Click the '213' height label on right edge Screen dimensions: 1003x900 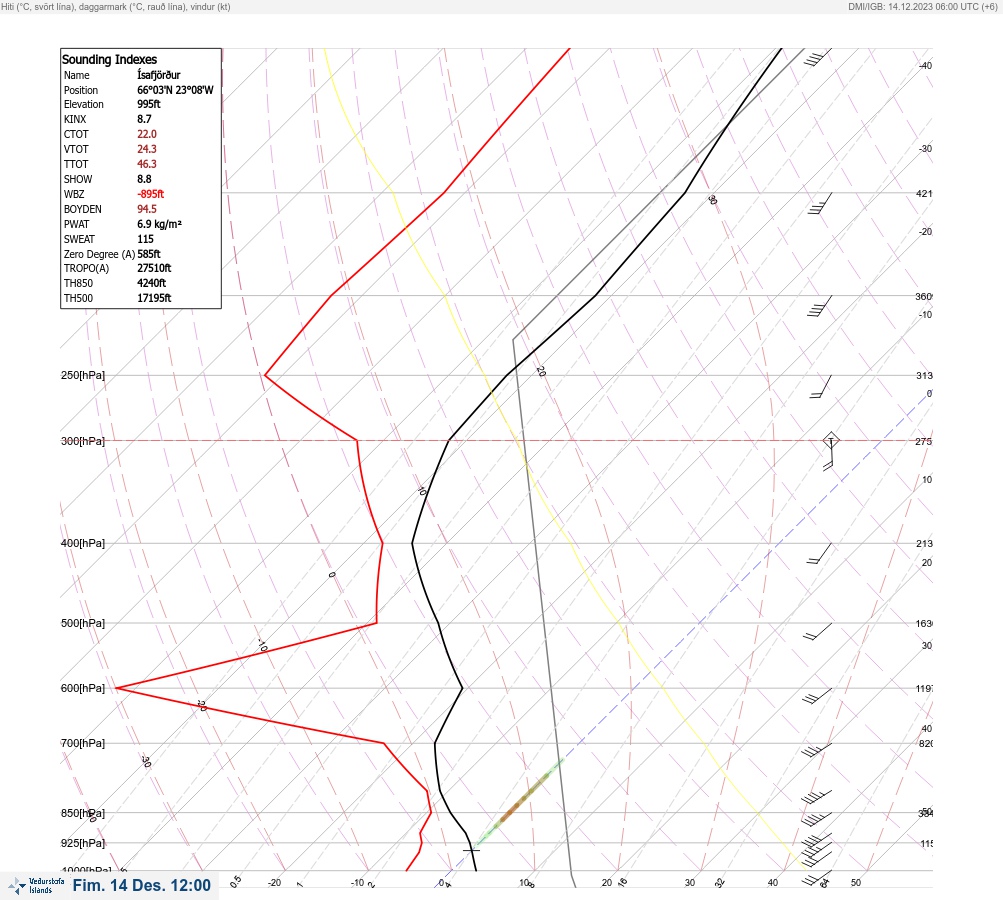click(924, 544)
